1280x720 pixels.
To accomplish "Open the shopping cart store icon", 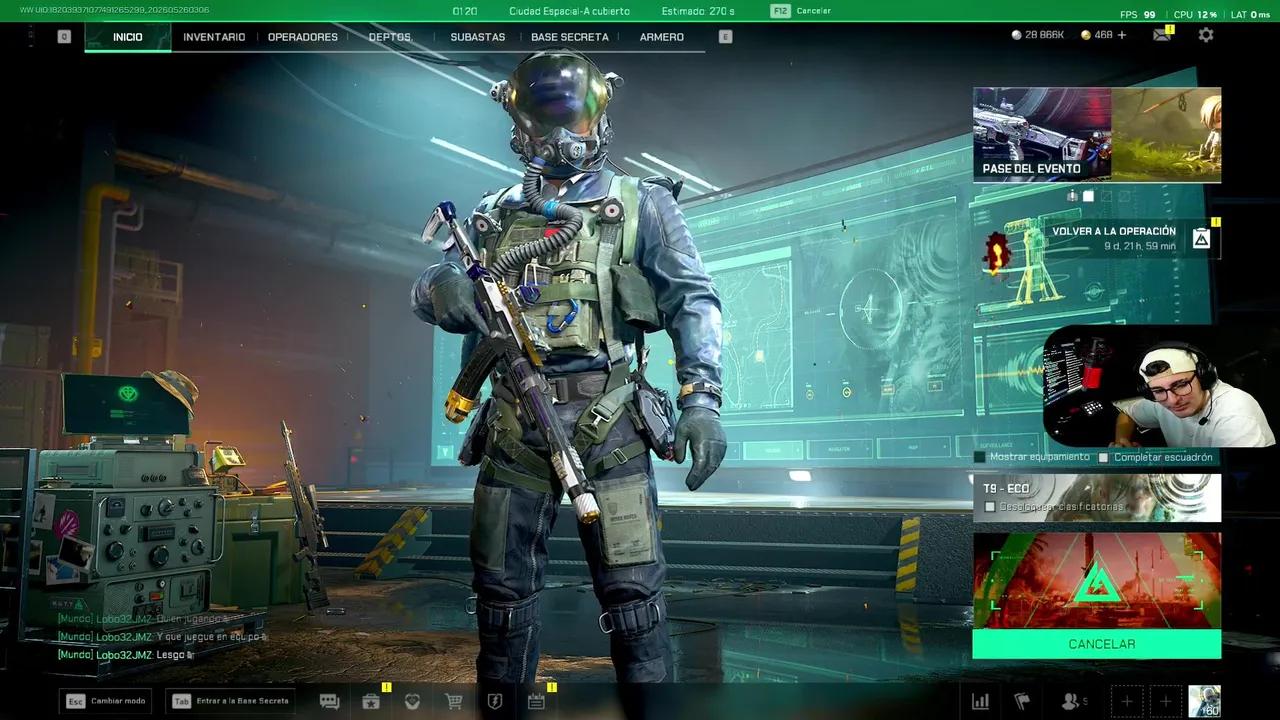I will coord(453,701).
